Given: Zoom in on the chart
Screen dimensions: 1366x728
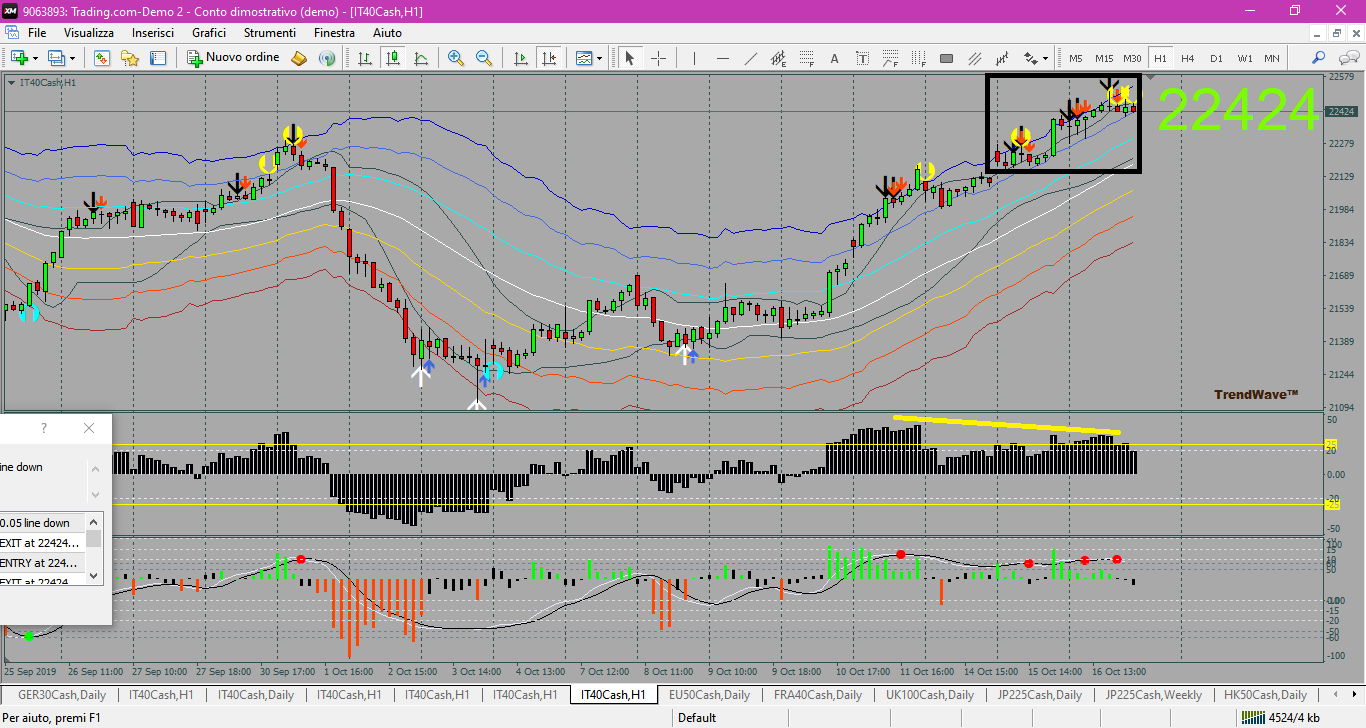Looking at the screenshot, I should click(456, 58).
